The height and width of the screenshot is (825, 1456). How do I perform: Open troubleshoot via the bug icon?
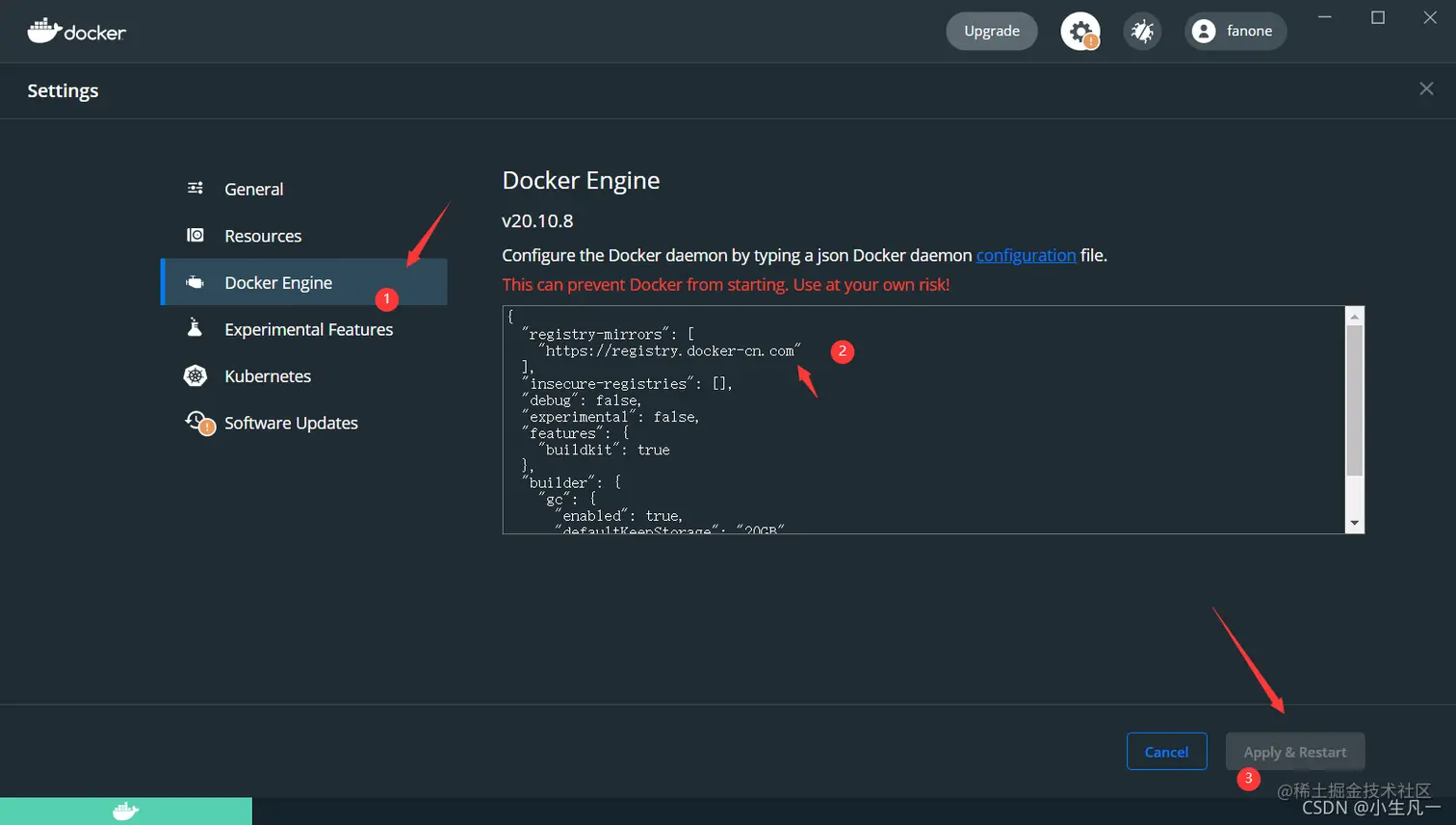[1142, 31]
